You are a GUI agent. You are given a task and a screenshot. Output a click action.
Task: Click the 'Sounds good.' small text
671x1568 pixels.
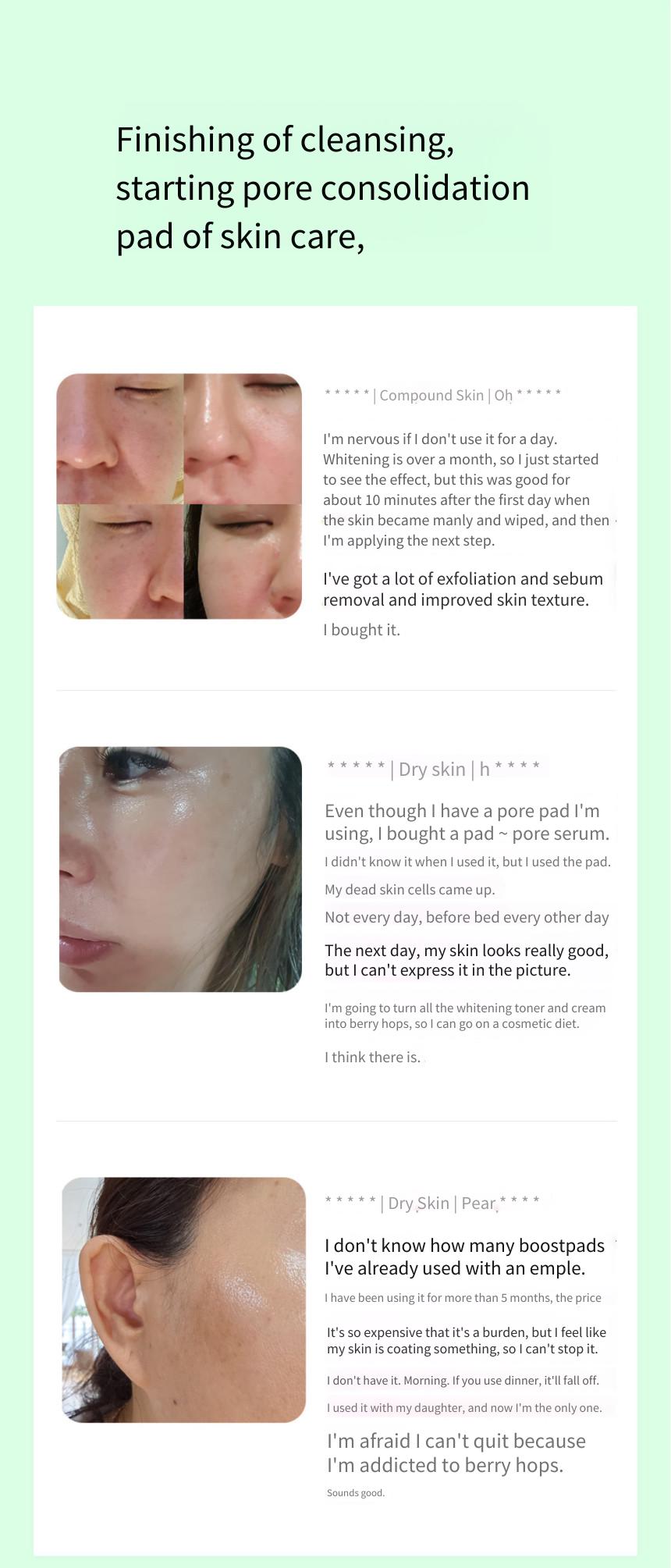(x=356, y=1493)
